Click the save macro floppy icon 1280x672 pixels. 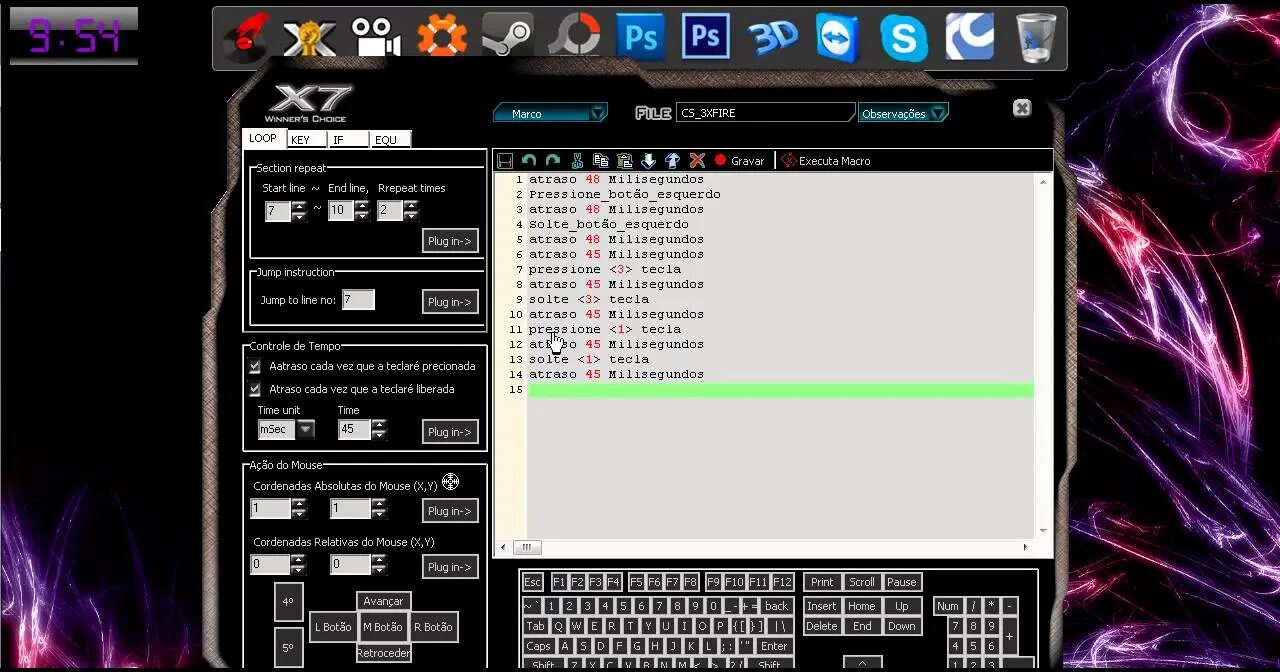[x=505, y=161]
